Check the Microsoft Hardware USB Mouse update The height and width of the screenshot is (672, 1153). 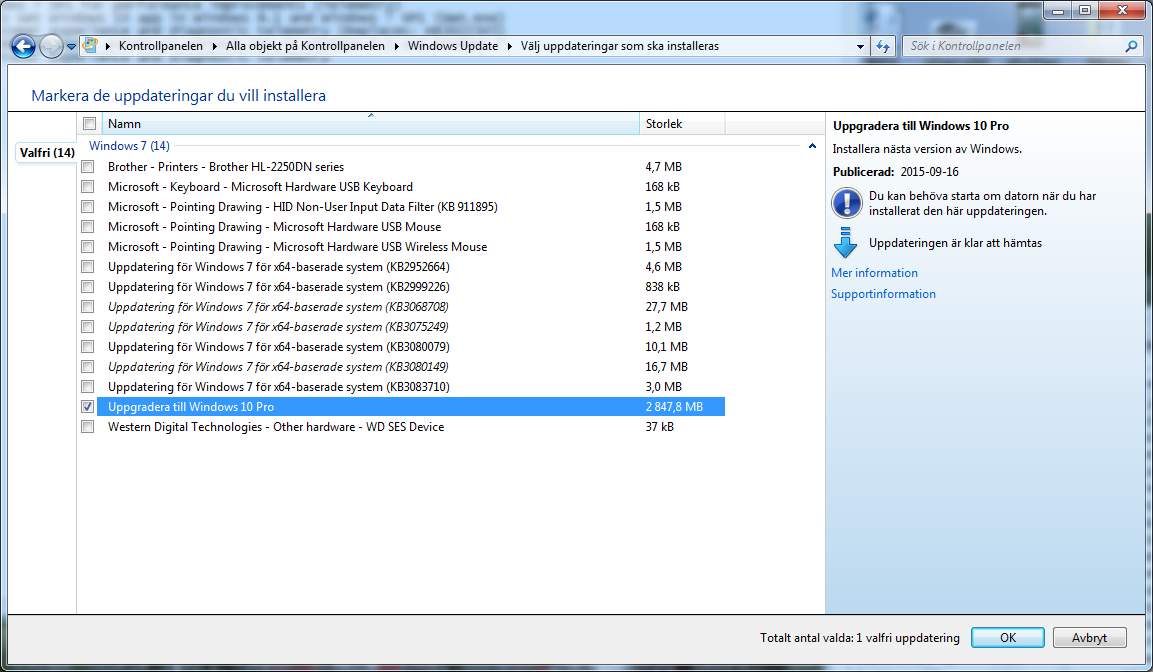pyautogui.click(x=88, y=227)
